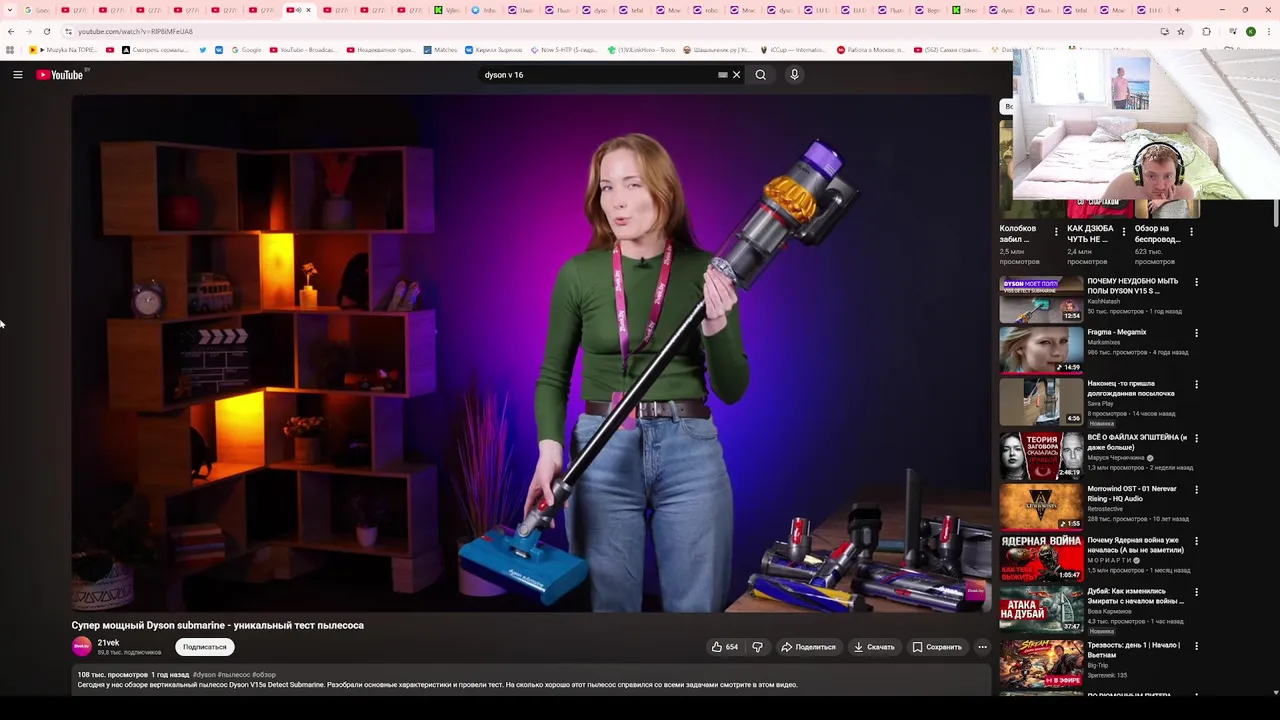Open the on-screen keyboard in search box
Screen dimensions: 1280x720
723,75
